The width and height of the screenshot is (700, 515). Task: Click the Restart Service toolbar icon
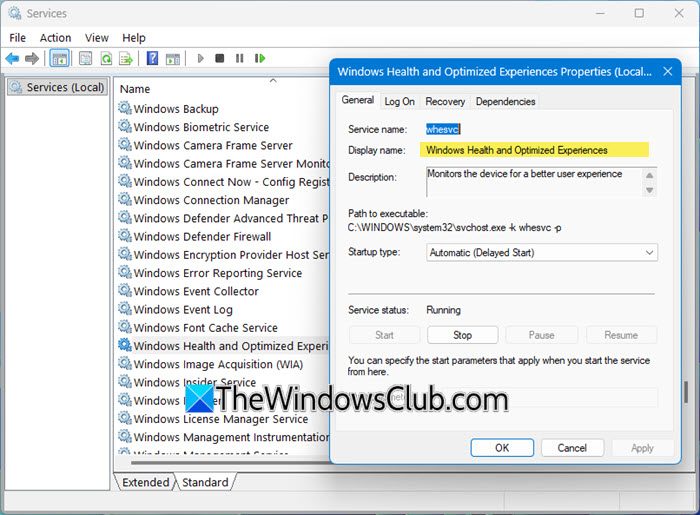point(260,58)
